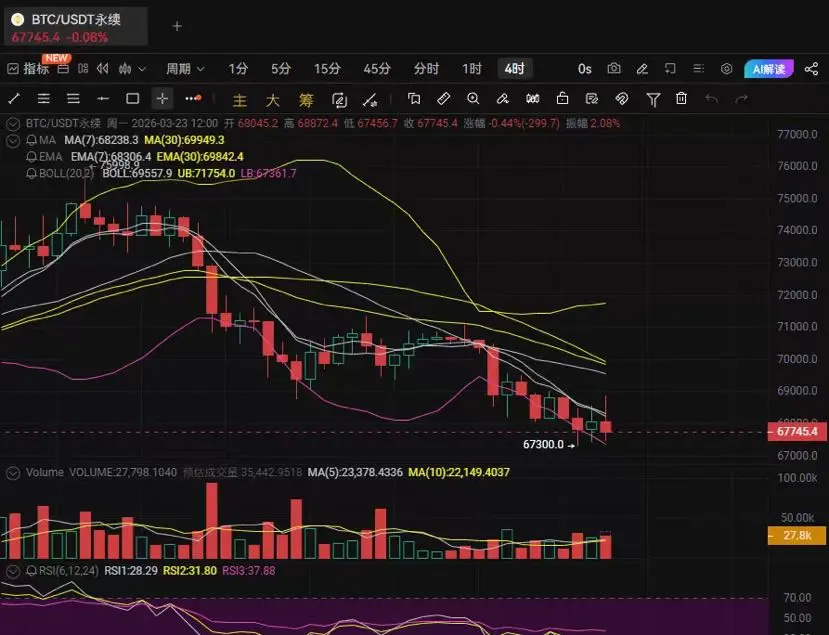The height and width of the screenshot is (635, 829).
Task: Open the multi-chart grid layout icon
Action: click(83, 69)
